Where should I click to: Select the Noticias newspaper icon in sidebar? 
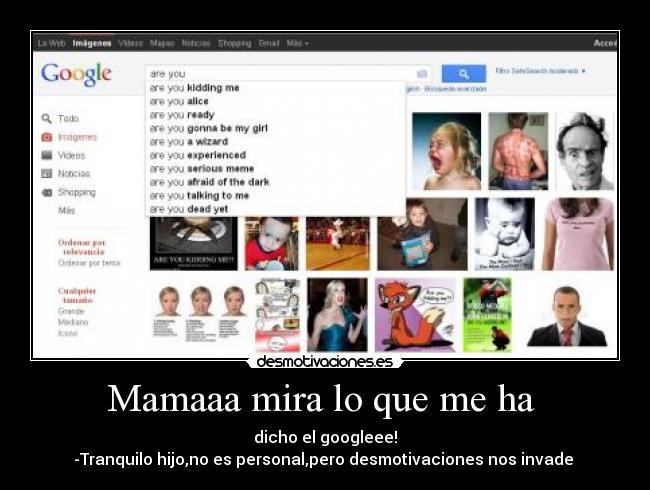pyautogui.click(x=46, y=174)
